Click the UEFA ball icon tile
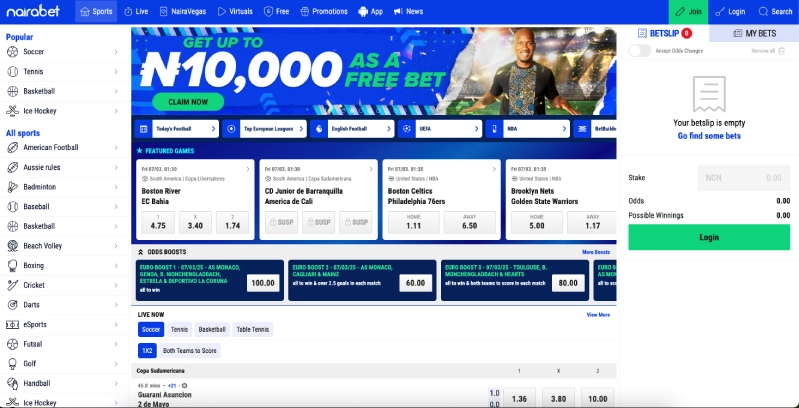Screen dimensions: 799x408 tap(407, 129)
